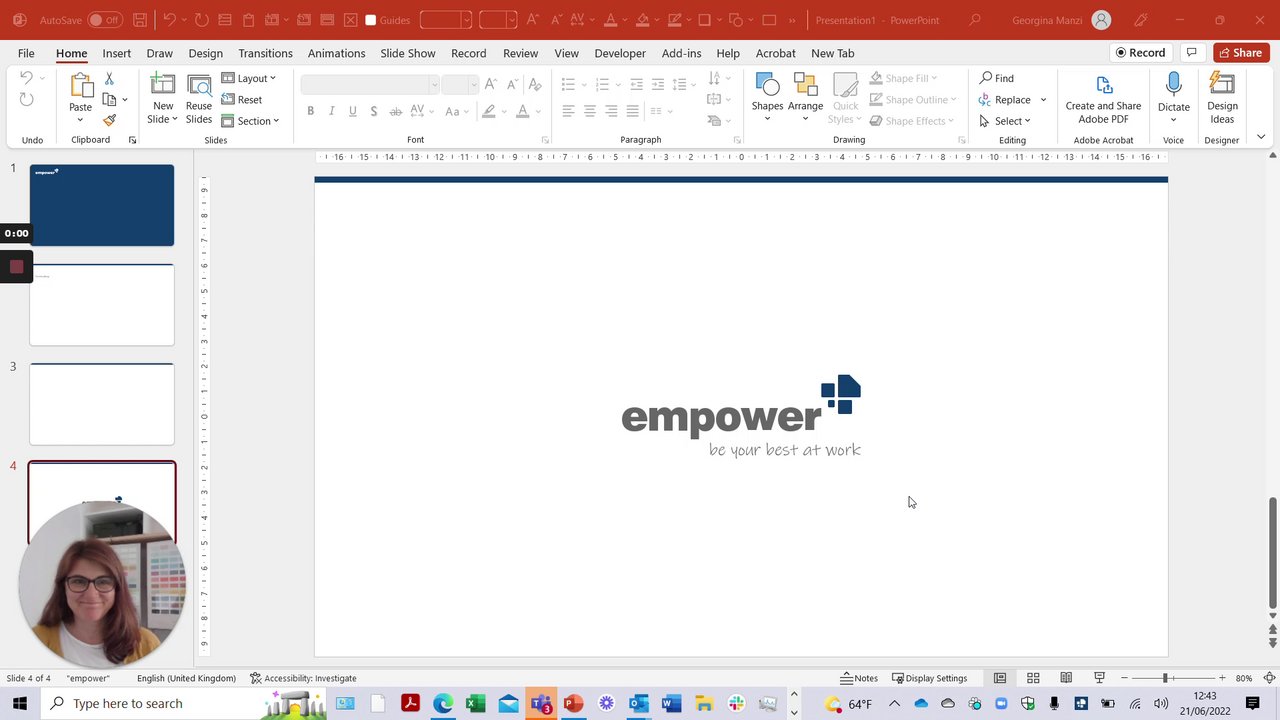This screenshot has height=720, width=1280.
Task: Add a New Slide
Action: point(162,99)
